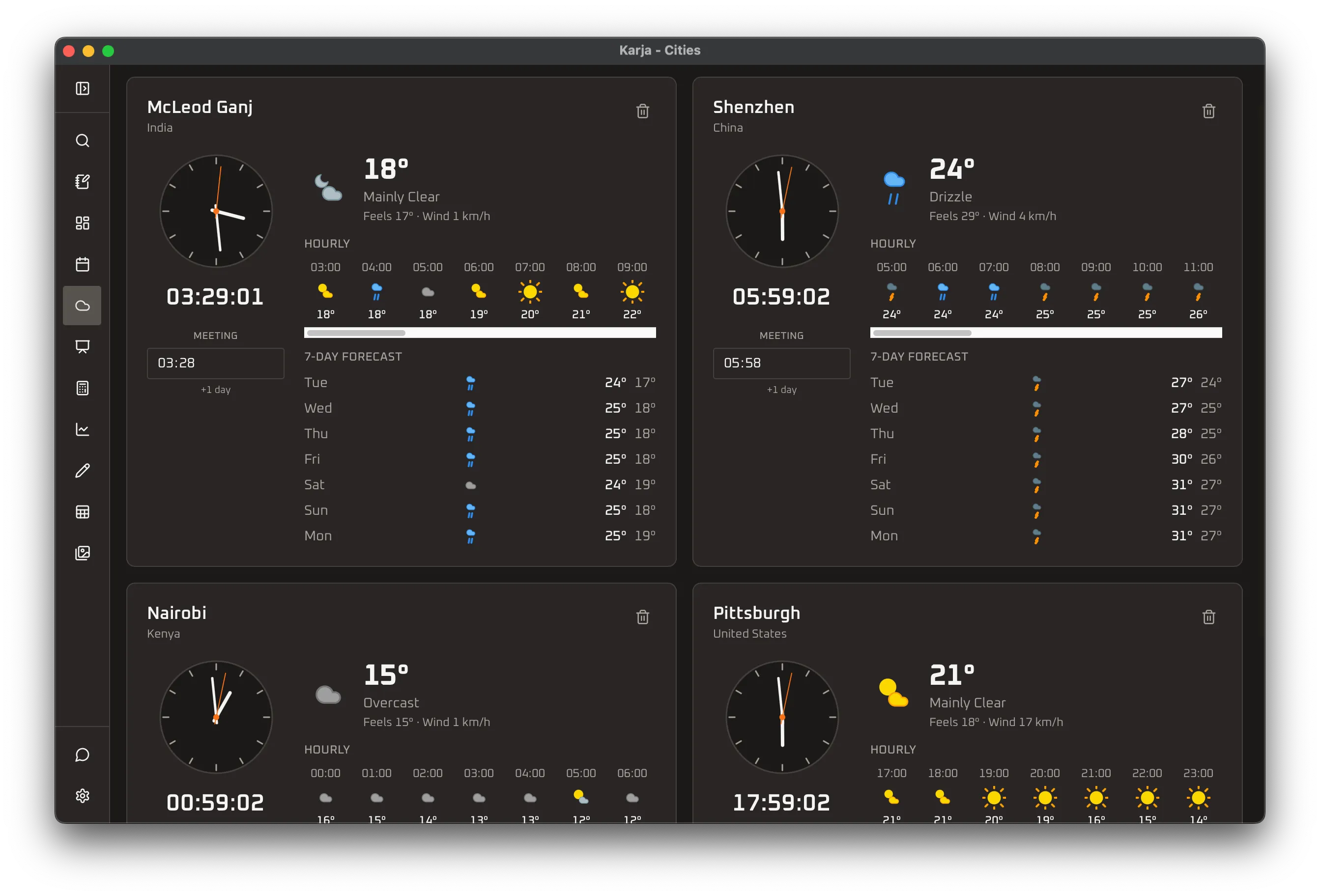Click Shenzhen digital time 05:59:02
Viewport: 1320px width, 896px height.
[x=781, y=297]
